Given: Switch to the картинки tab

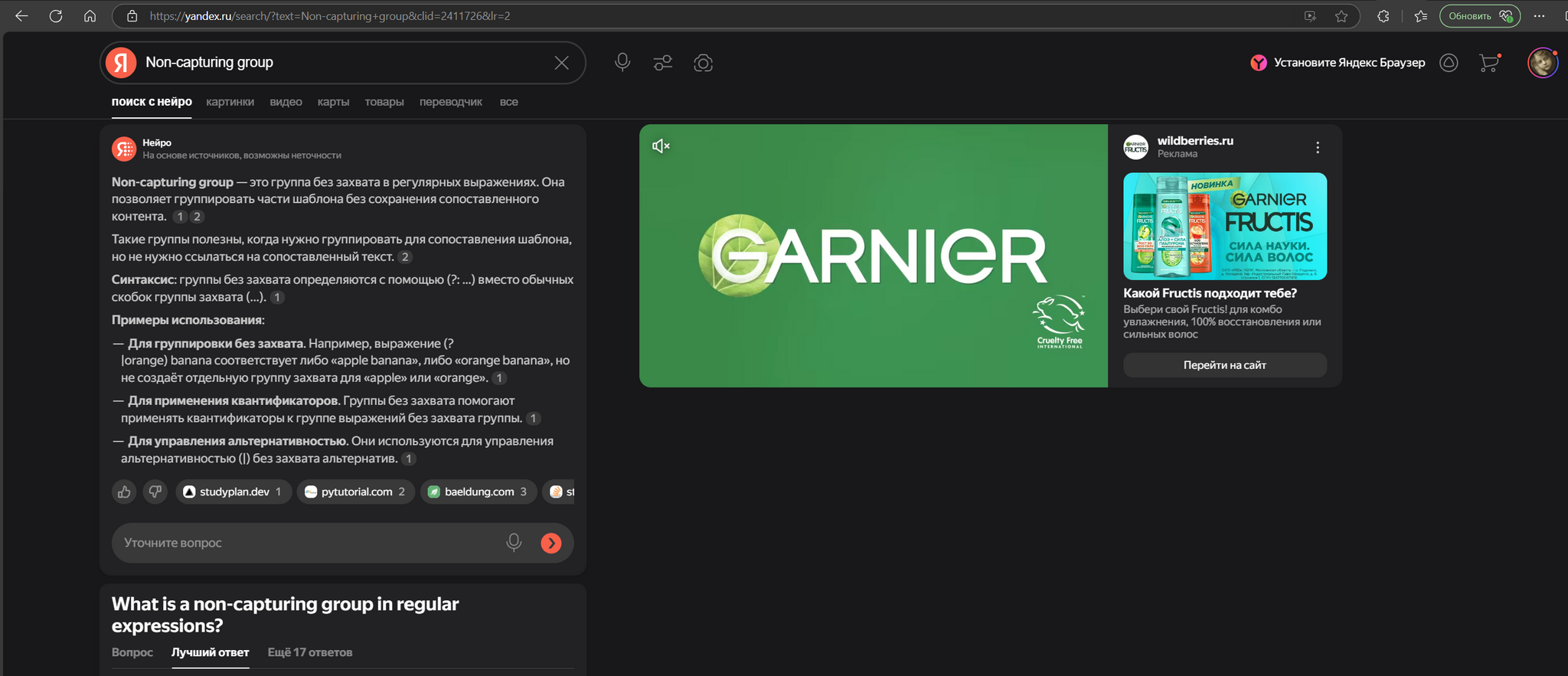Looking at the screenshot, I should (x=230, y=102).
